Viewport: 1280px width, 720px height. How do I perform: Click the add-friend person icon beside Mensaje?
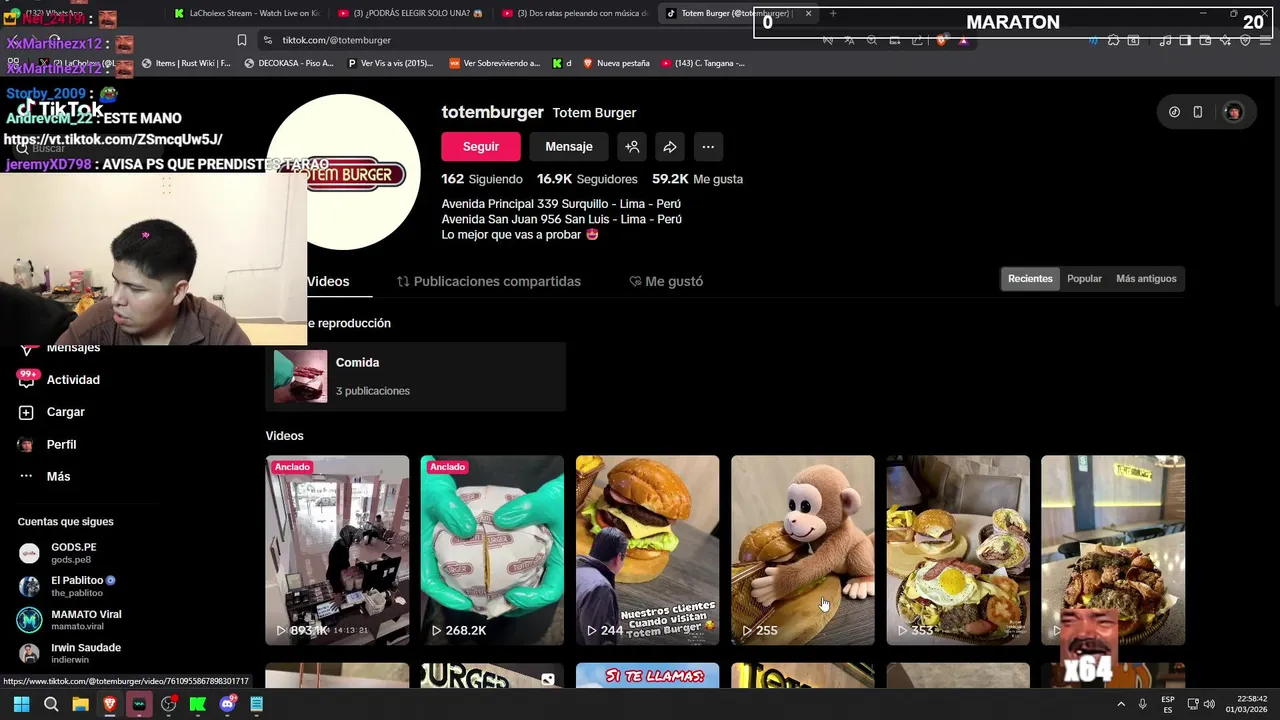pyautogui.click(x=632, y=146)
